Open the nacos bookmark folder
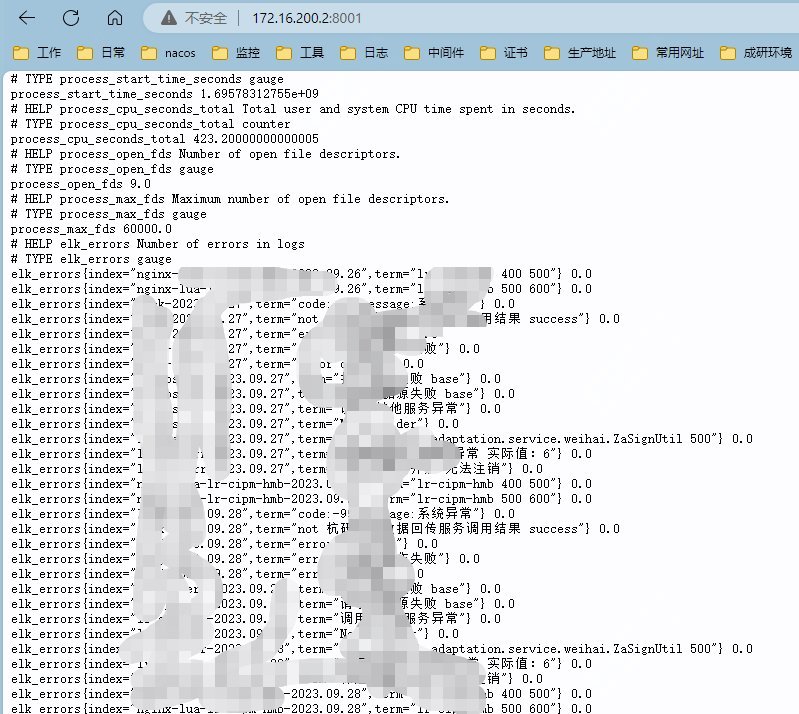The height and width of the screenshot is (714, 799). pos(169,53)
